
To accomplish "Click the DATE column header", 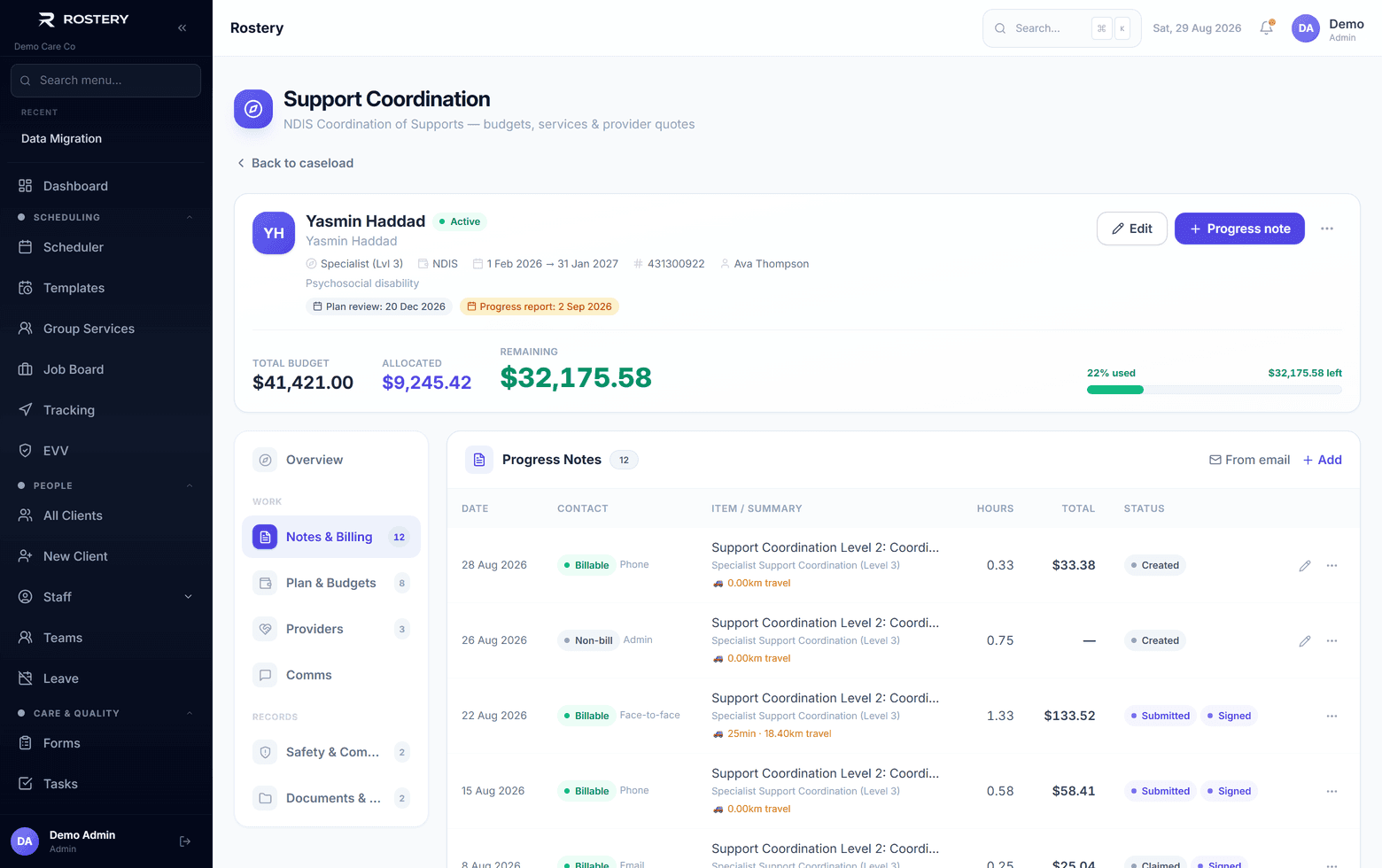I will pos(475,508).
